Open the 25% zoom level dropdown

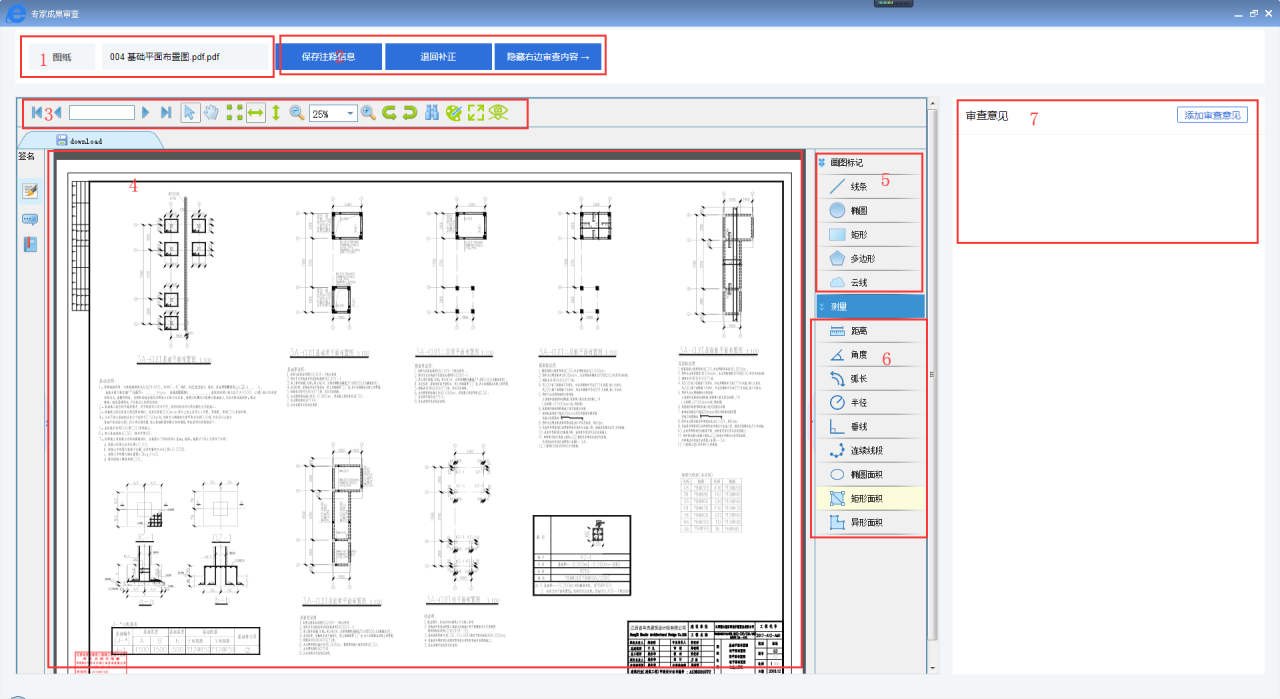tap(351, 114)
